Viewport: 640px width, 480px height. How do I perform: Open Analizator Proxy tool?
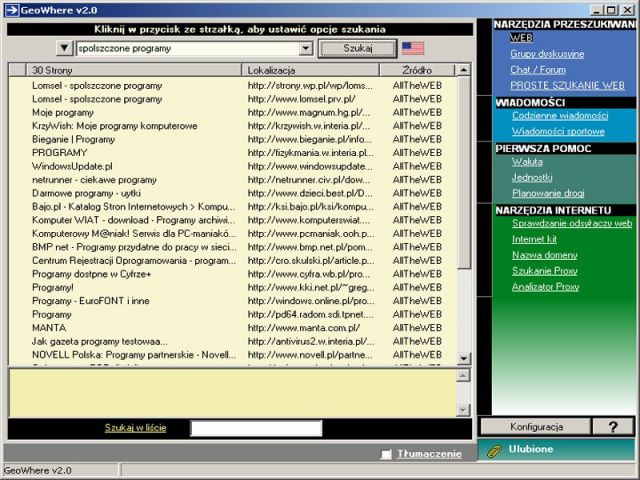[x=546, y=287]
